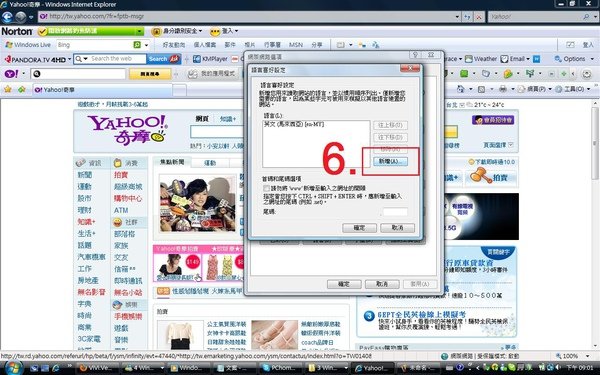Click the yellow Yahoo toolbar search button
The height and width of the screenshot is (375, 600).
tap(150, 74)
